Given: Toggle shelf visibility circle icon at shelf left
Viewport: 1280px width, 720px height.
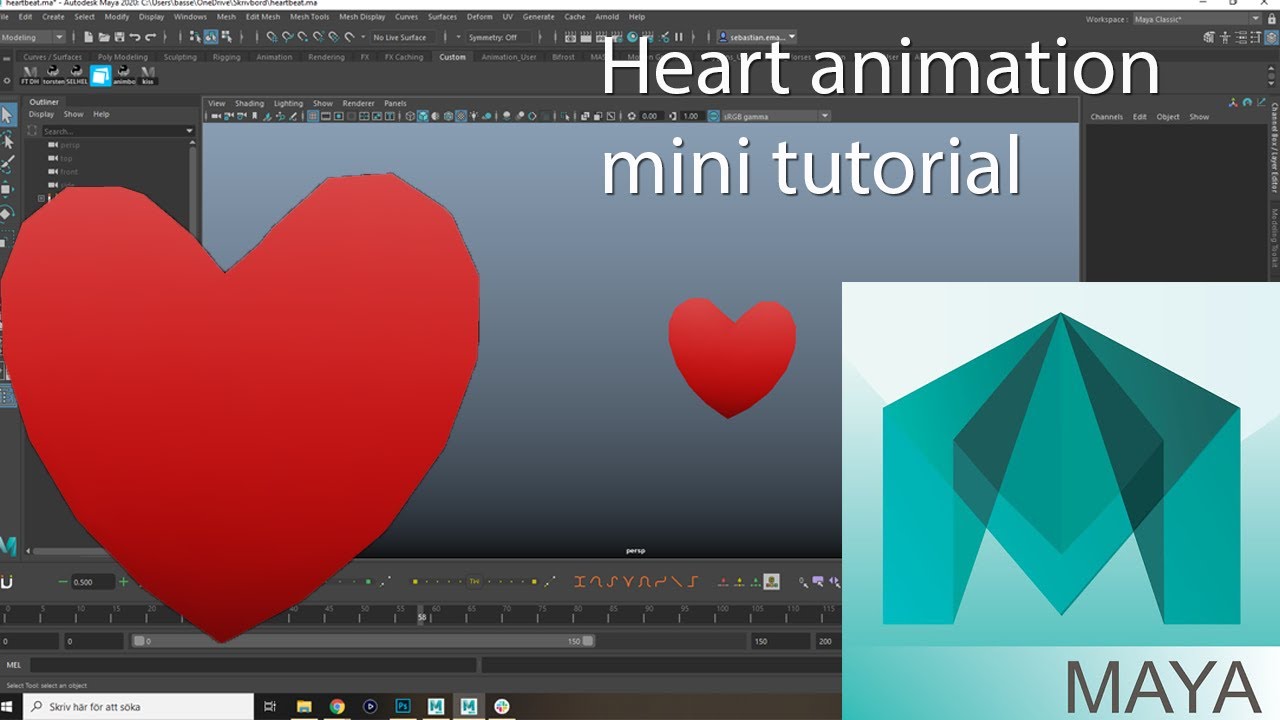Looking at the screenshot, I should pyautogui.click(x=7, y=81).
